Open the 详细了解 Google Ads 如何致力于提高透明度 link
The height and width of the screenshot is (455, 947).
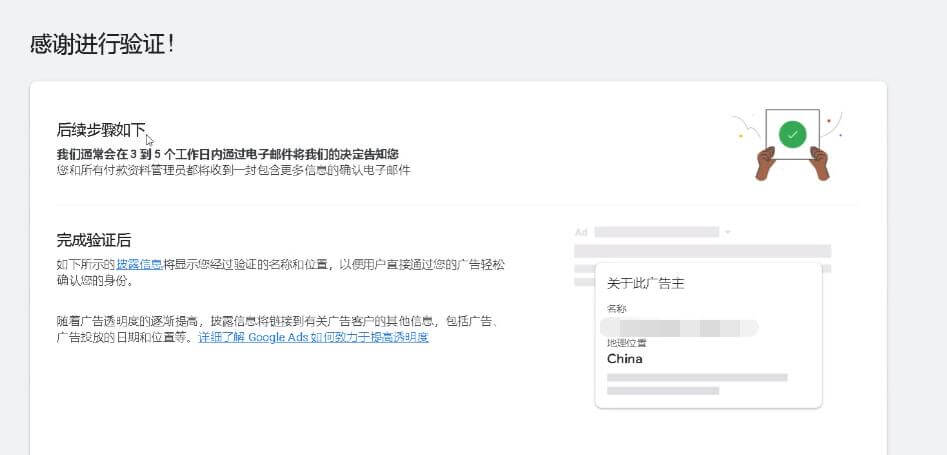coord(313,337)
